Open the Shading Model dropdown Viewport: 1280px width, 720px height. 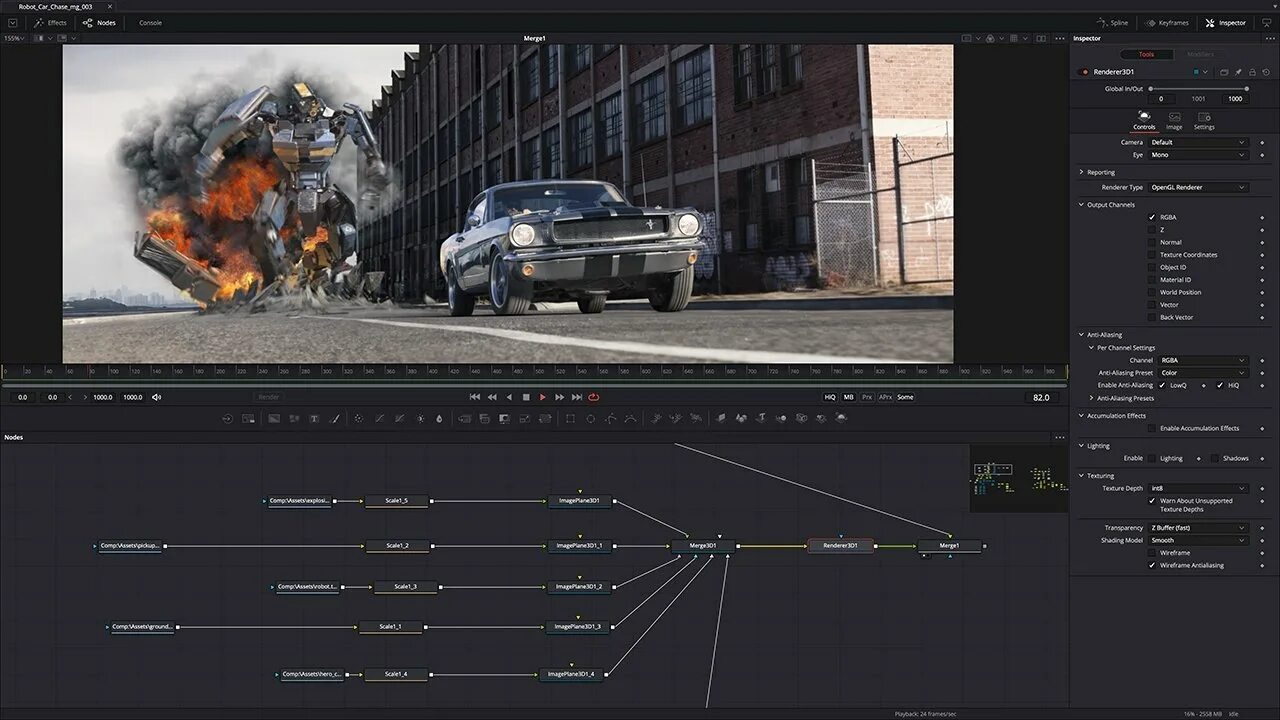click(x=1198, y=540)
